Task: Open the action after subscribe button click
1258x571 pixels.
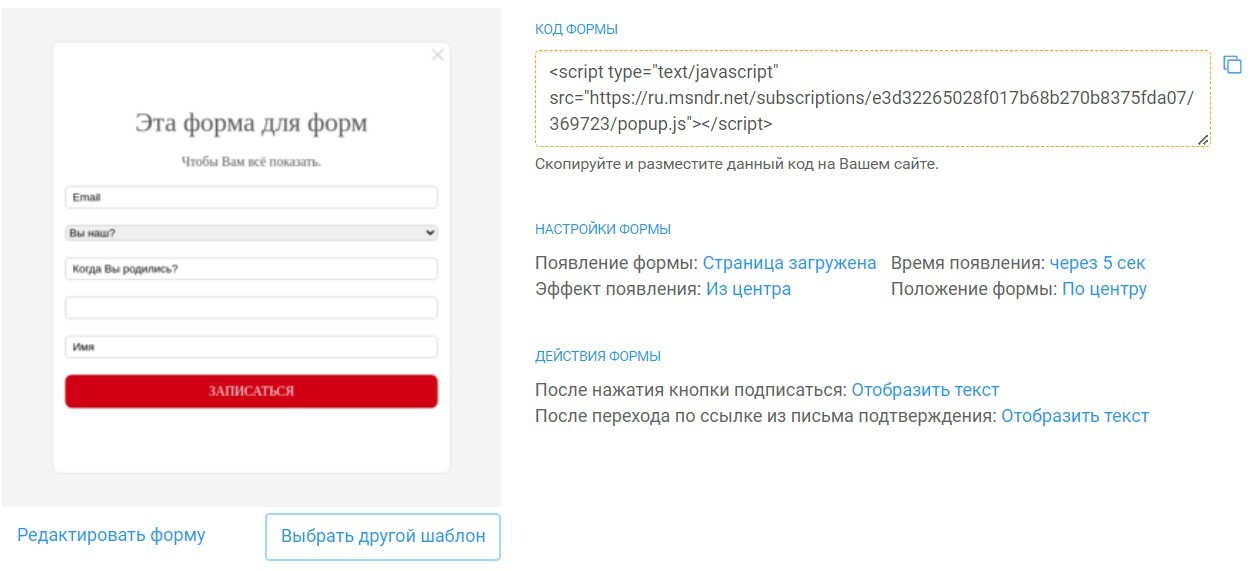Action: click(925, 390)
